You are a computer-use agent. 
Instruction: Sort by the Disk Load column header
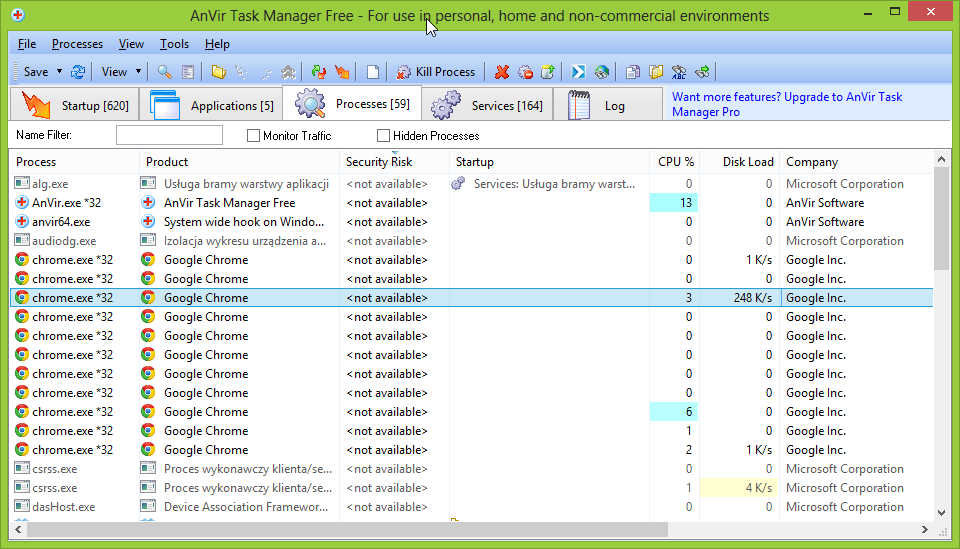click(740, 162)
